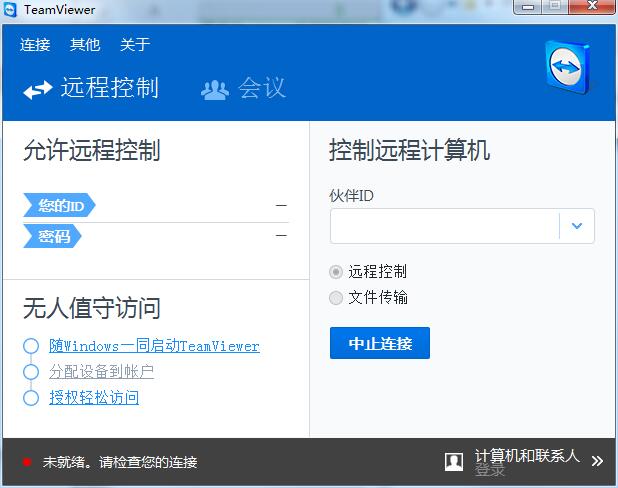Click the remote control arrows icon
Viewport: 618px width, 488px height.
coord(37,89)
